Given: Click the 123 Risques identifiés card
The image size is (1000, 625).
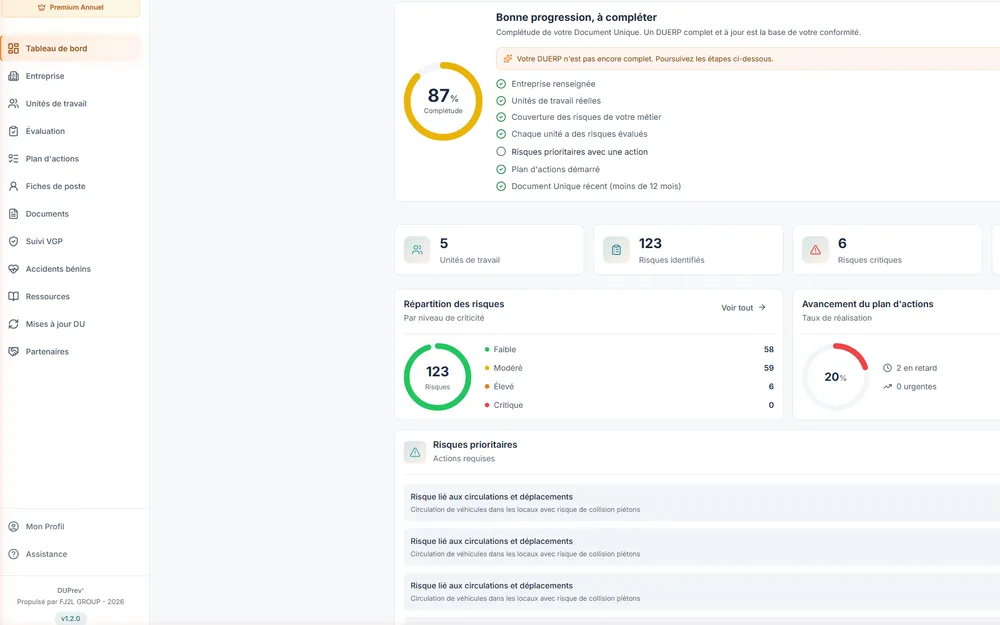Looking at the screenshot, I should pyautogui.click(x=688, y=249).
